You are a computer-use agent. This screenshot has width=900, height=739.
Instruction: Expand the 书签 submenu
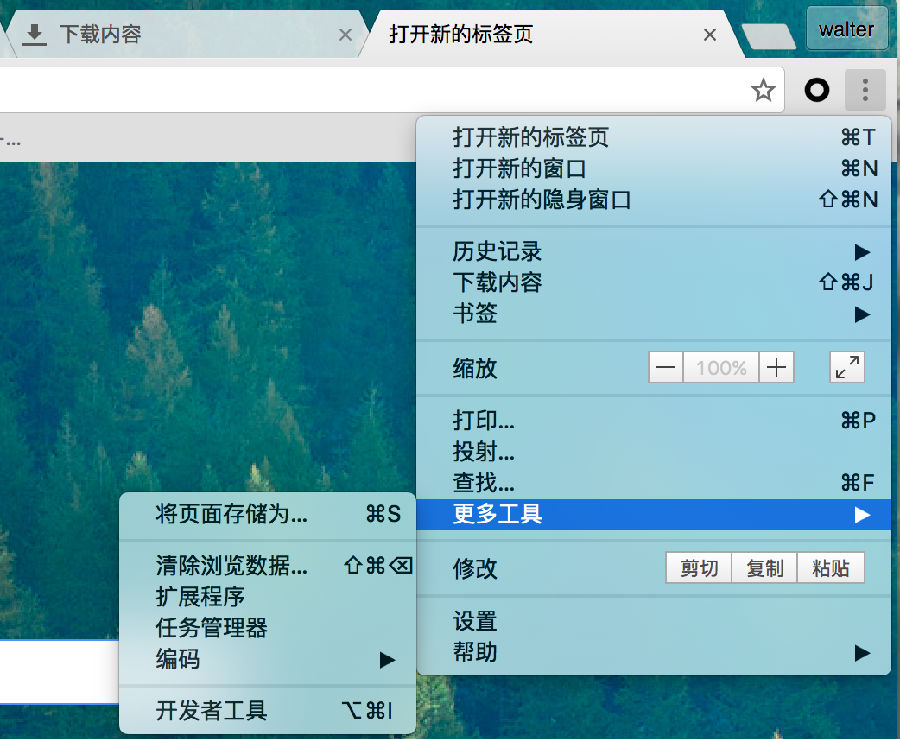[654, 314]
